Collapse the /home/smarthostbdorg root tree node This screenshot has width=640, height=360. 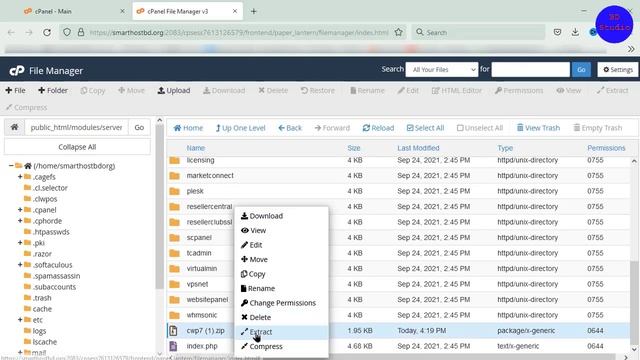click(11, 166)
